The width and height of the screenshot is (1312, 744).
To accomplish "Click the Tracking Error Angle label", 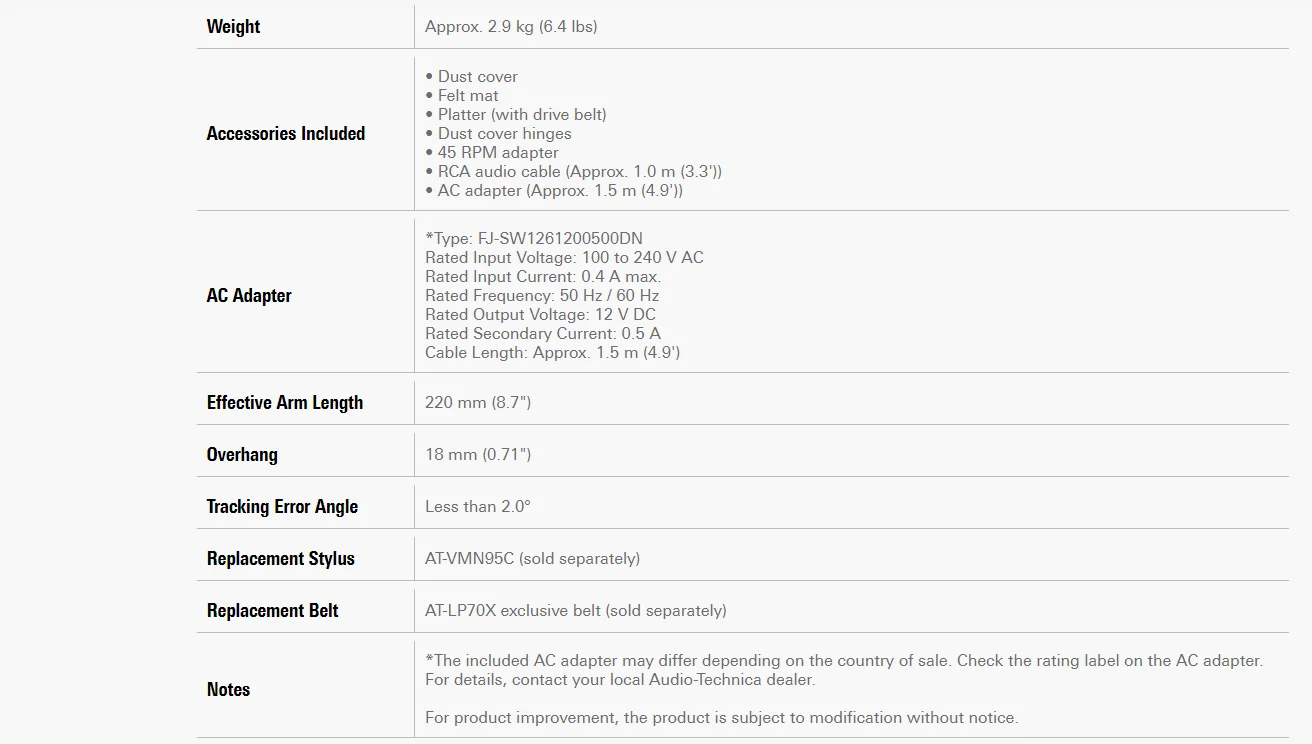I will click(x=282, y=507).
